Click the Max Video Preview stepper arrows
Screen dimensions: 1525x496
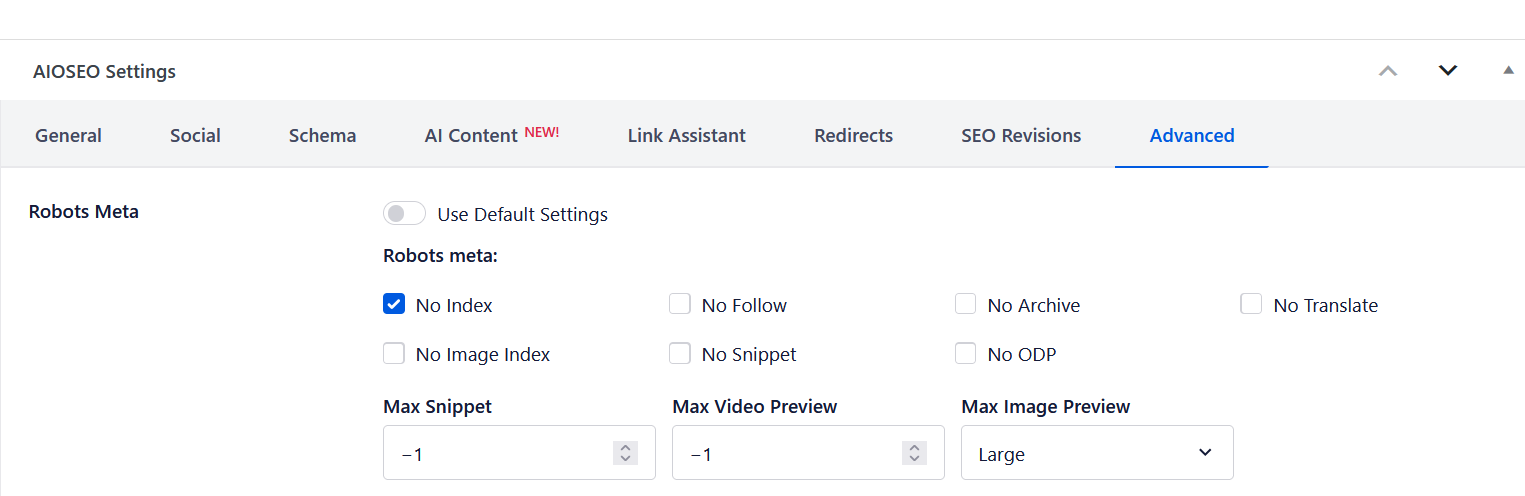[914, 453]
